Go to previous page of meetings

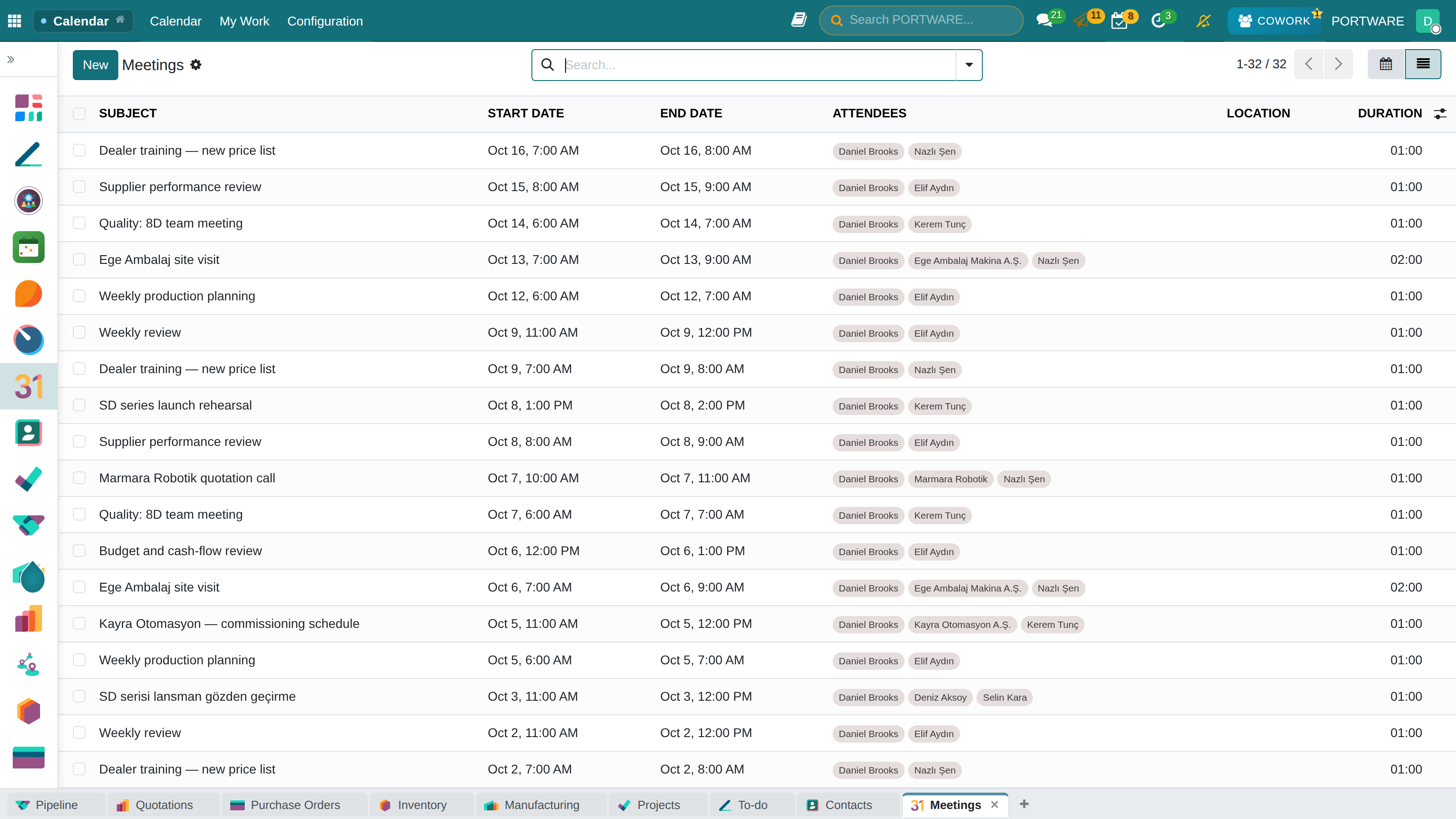click(1309, 64)
